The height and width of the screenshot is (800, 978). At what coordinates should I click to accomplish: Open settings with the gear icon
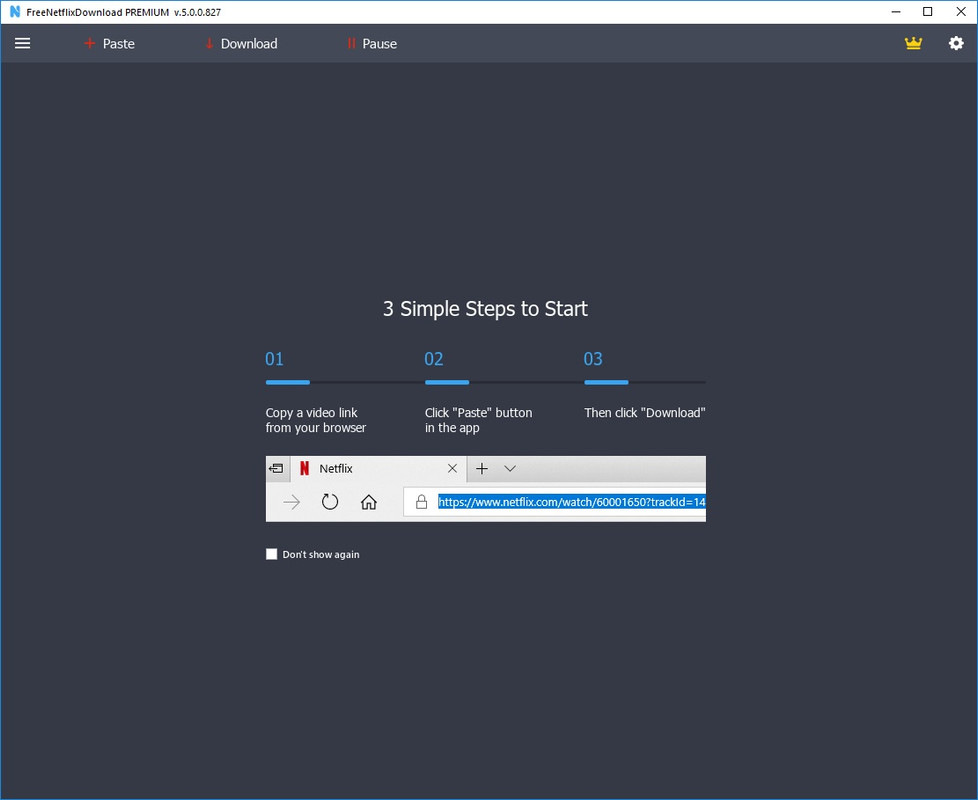pyautogui.click(x=956, y=43)
